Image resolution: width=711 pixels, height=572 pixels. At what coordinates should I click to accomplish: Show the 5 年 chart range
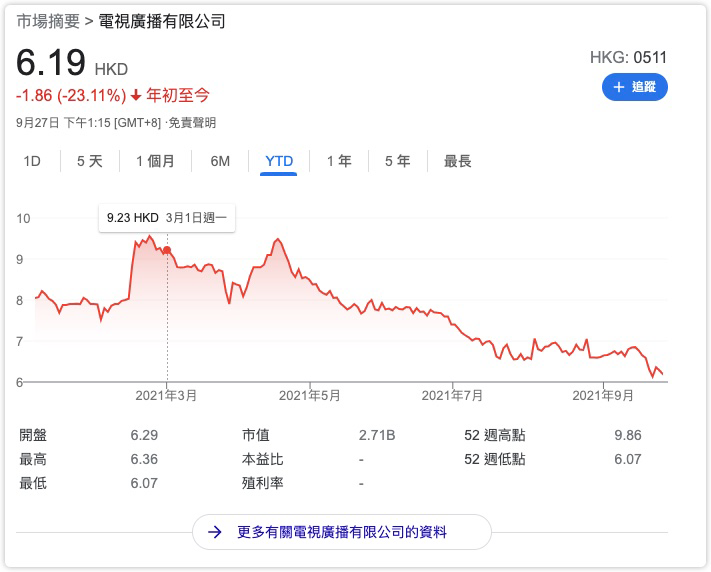tap(398, 161)
